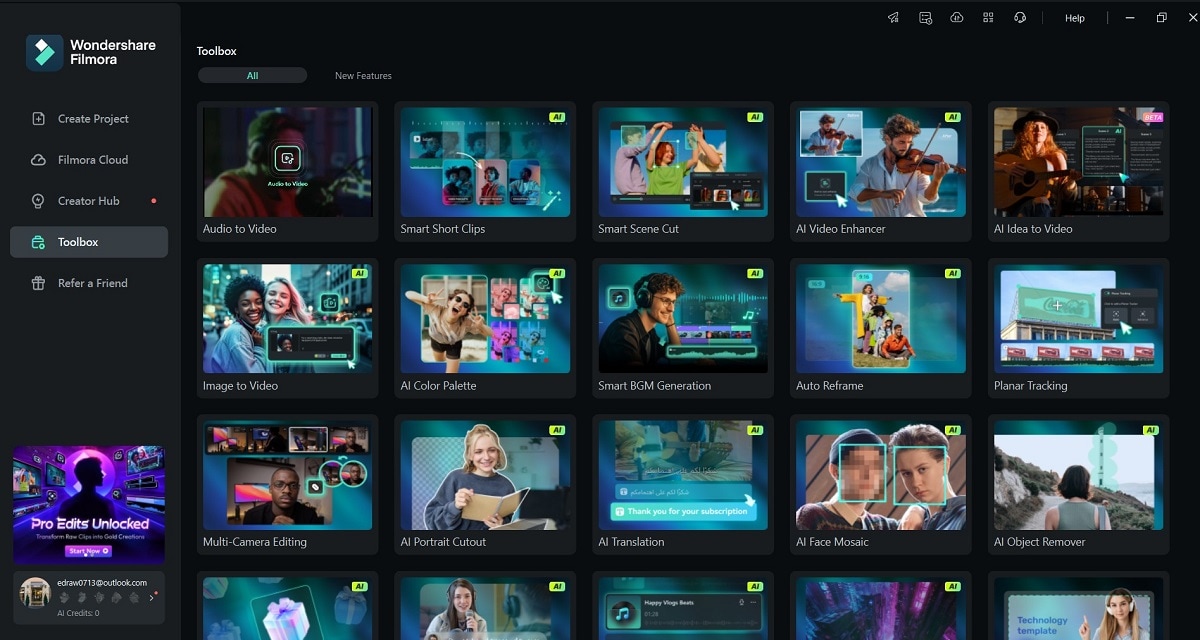Open the Create Project section

(x=89, y=119)
